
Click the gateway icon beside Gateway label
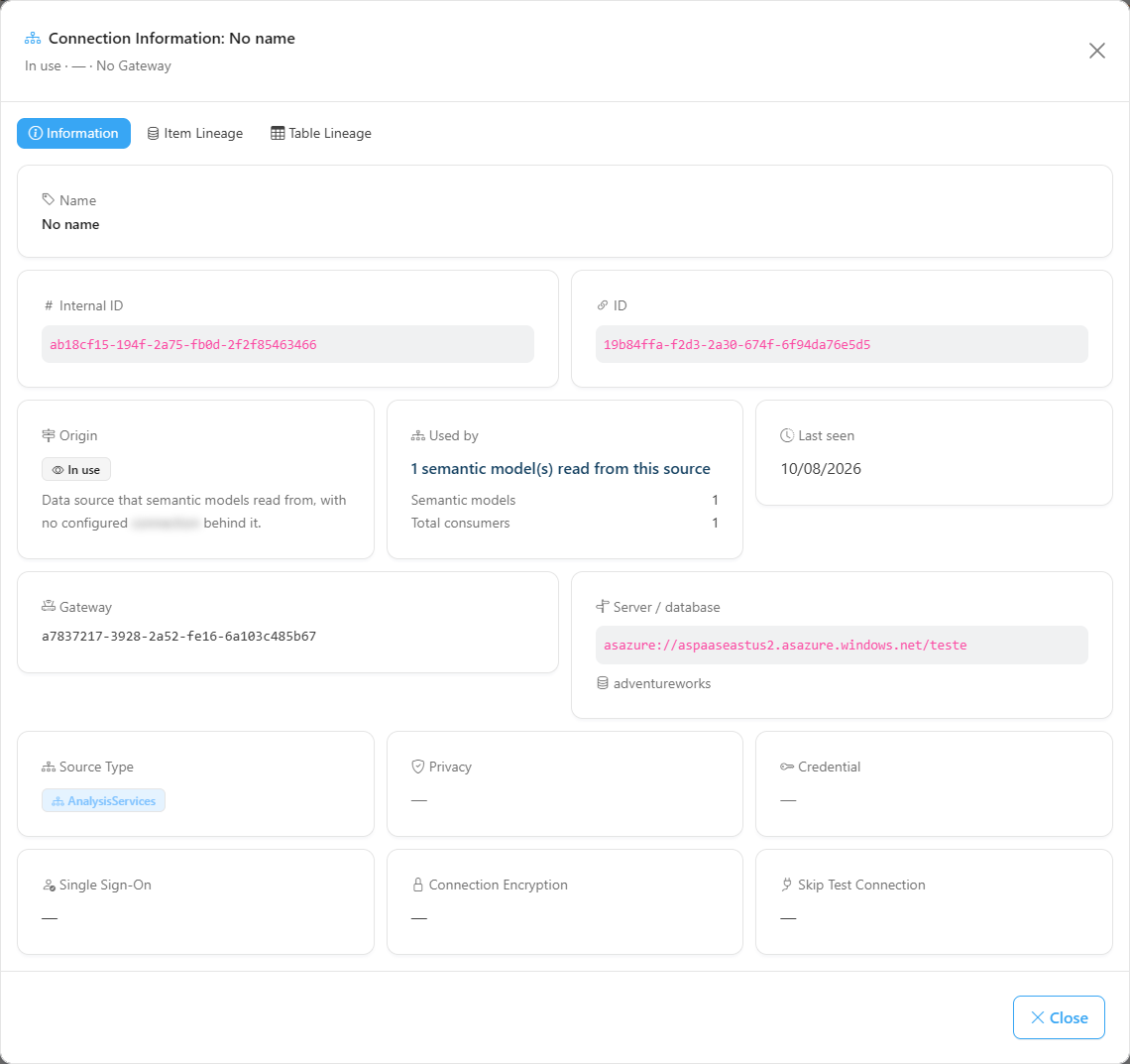pyautogui.click(x=49, y=606)
